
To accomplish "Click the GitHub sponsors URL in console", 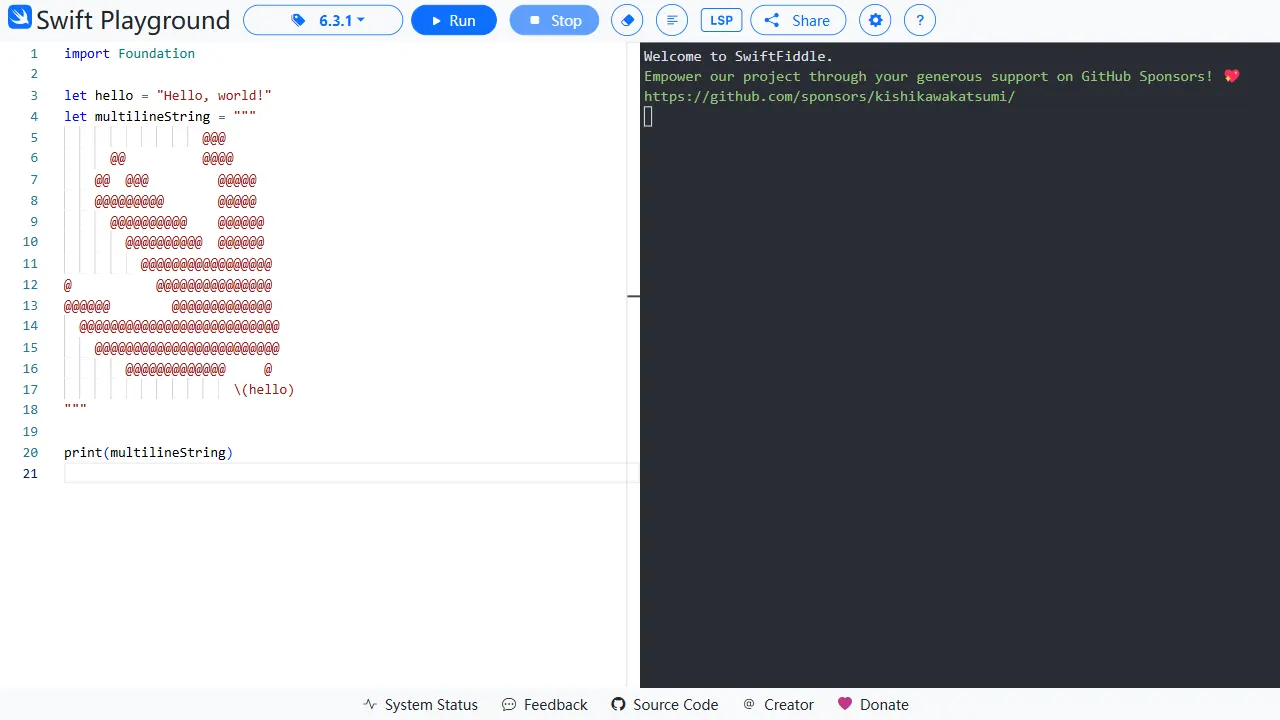I will (829, 97).
